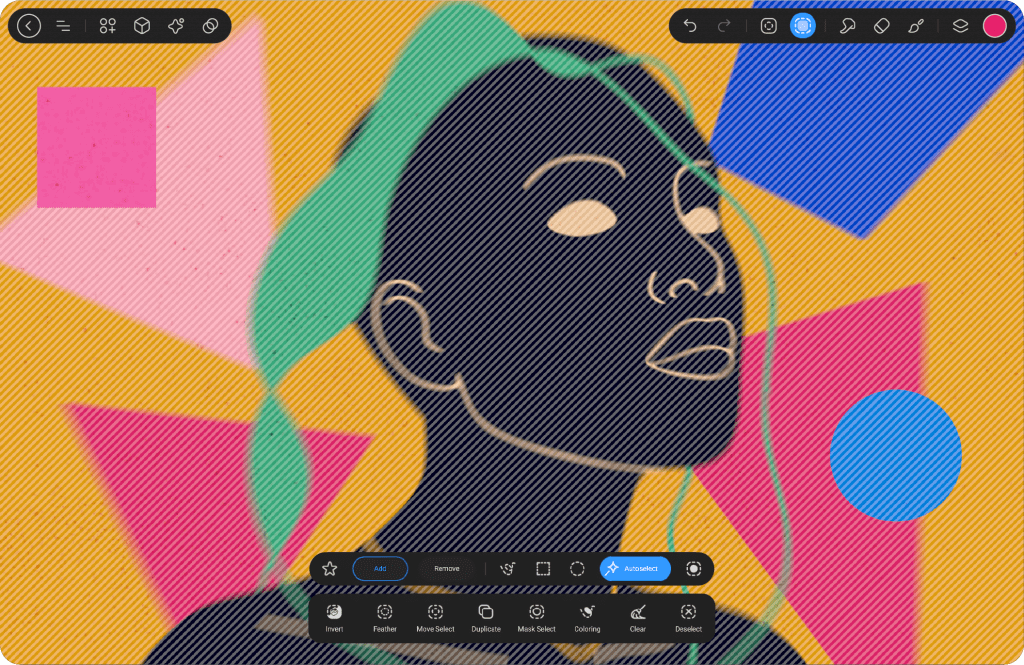Click the back arrow in the top bar

[29, 26]
